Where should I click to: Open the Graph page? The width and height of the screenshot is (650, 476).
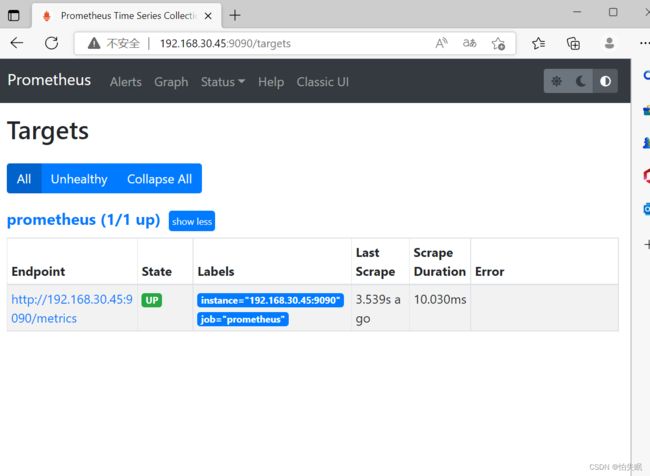(171, 82)
